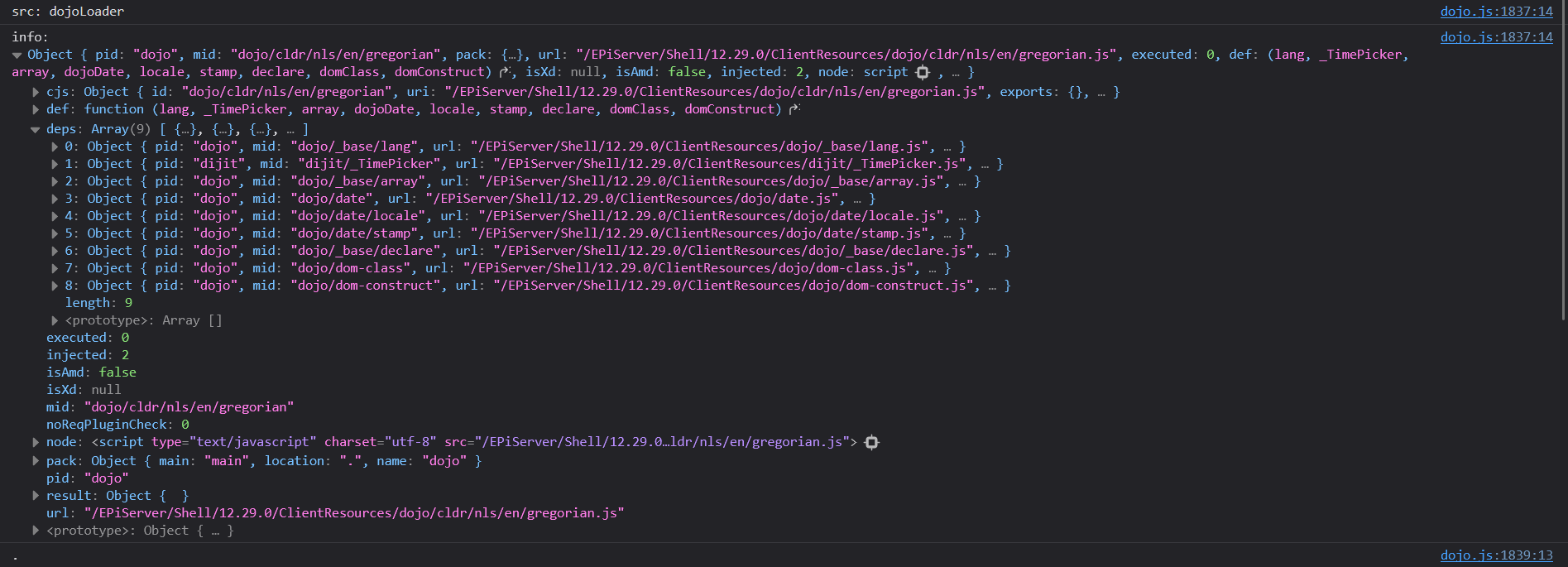Open dojo.js:1837:14 source link on the src row

click(x=1496, y=12)
